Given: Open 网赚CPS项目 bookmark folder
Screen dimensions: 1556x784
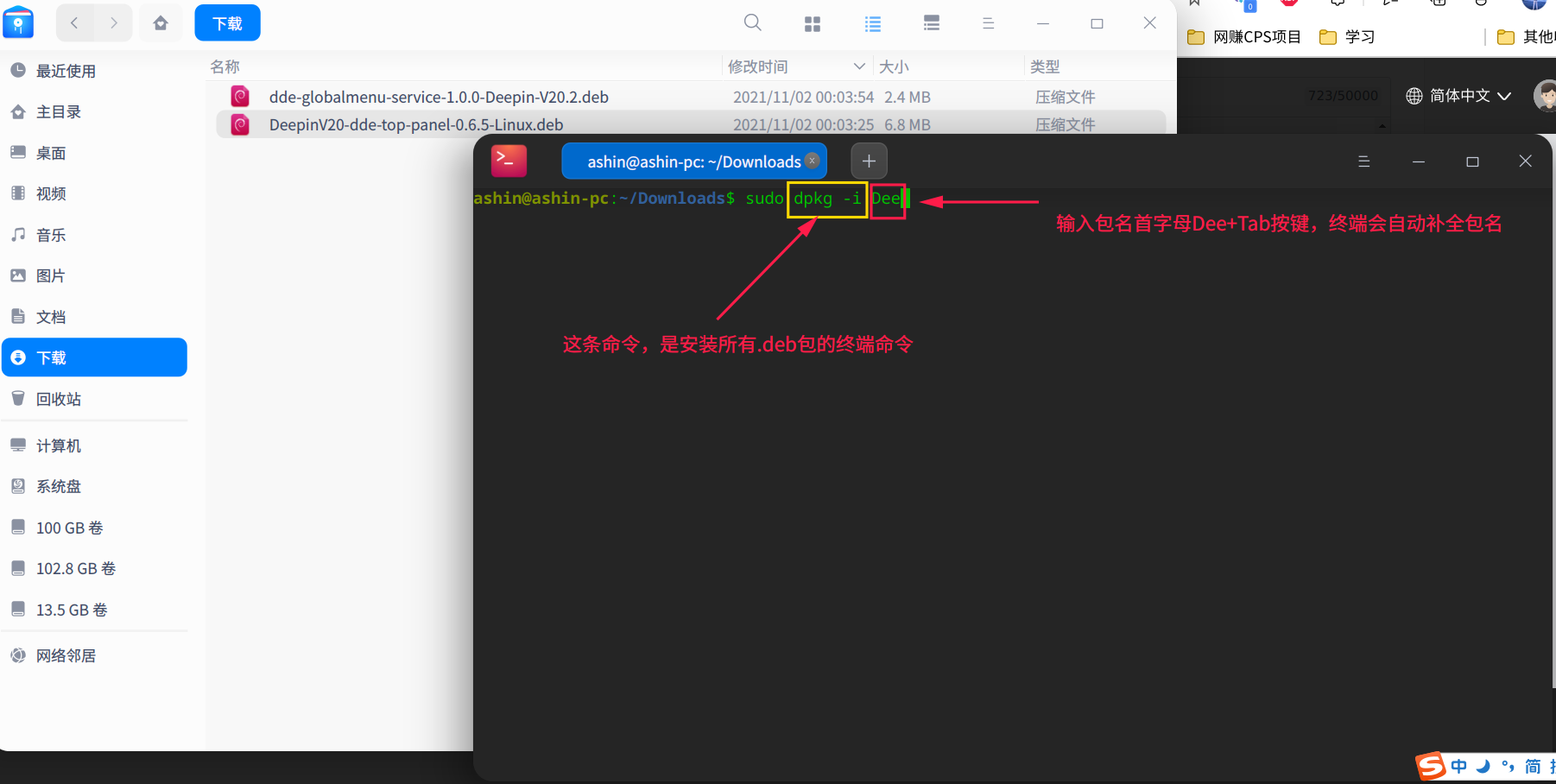Looking at the screenshot, I should coord(1244,36).
